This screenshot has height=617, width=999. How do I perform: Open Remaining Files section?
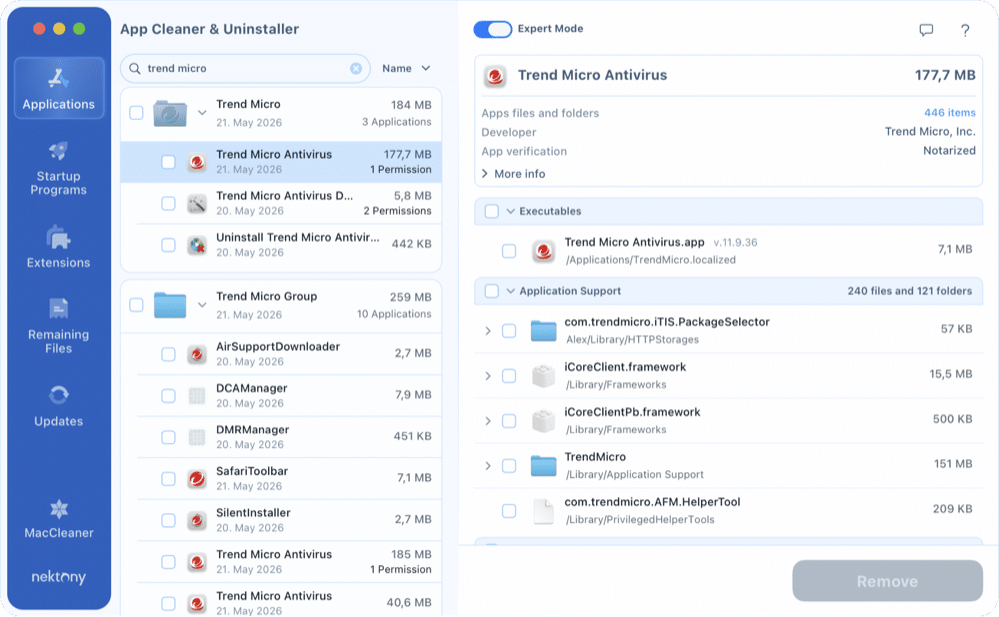pyautogui.click(x=59, y=326)
